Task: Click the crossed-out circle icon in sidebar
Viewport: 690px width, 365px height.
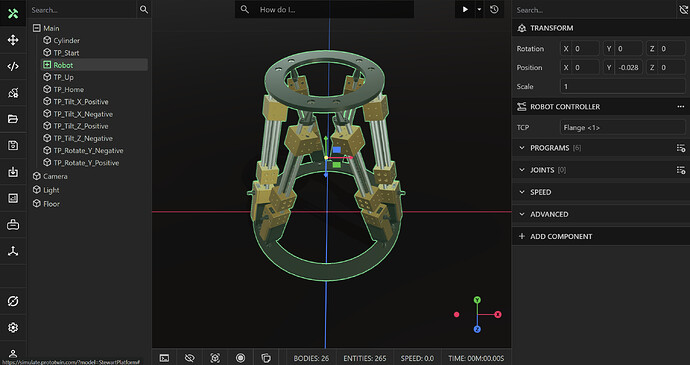Action: 13,301
